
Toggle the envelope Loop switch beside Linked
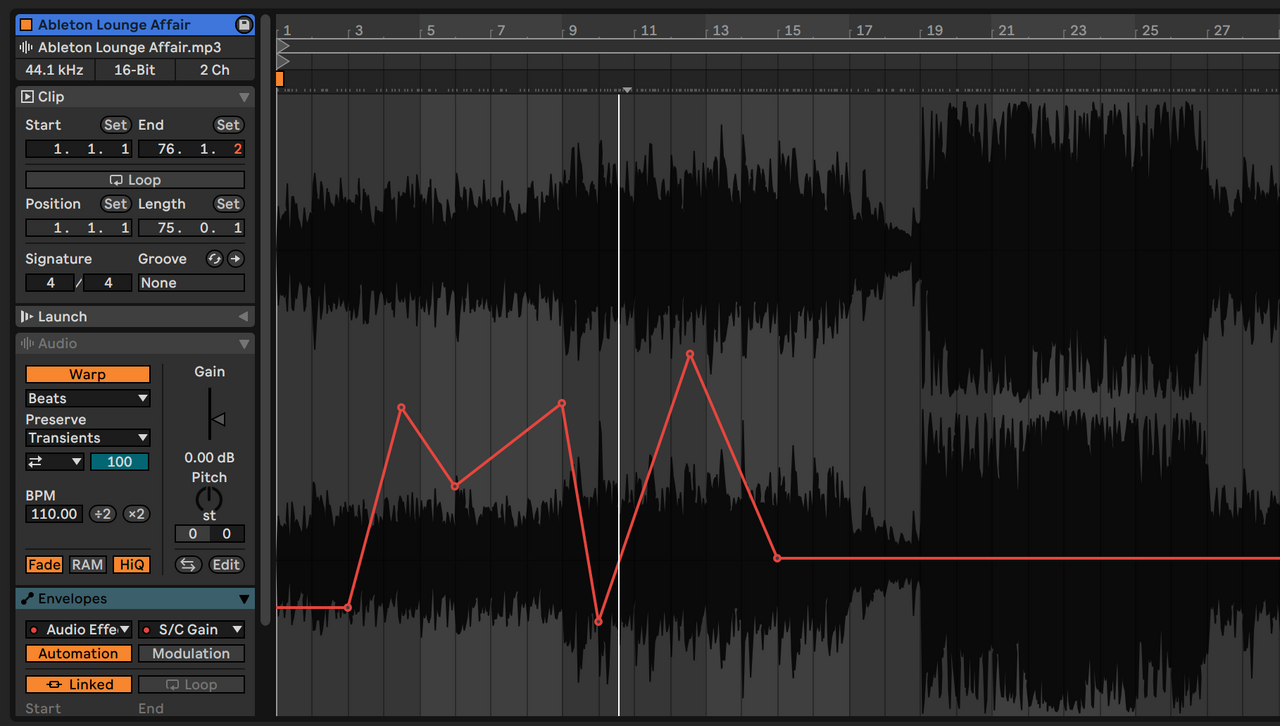point(191,685)
